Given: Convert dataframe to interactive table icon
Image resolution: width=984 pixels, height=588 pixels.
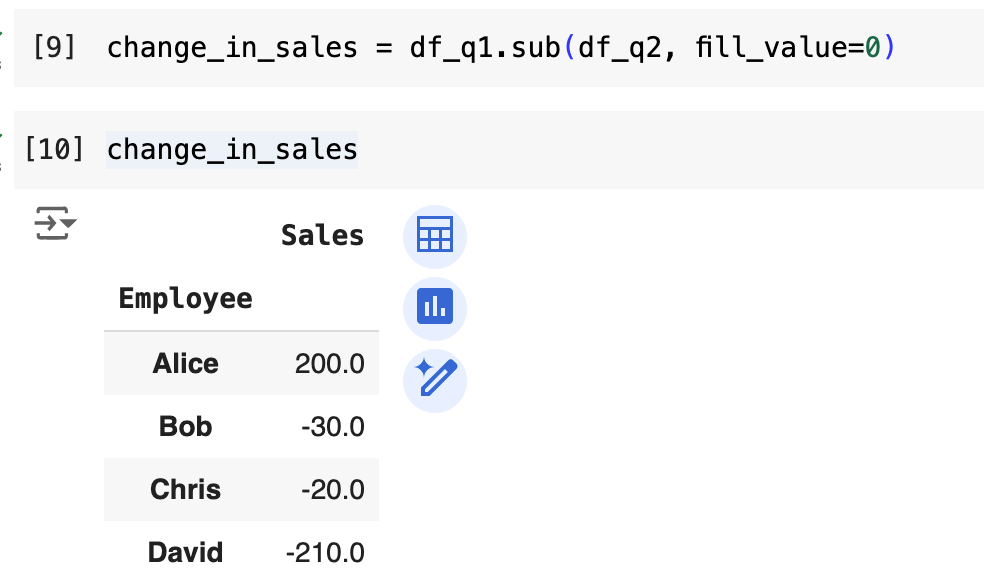Looking at the screenshot, I should coord(435,236).
